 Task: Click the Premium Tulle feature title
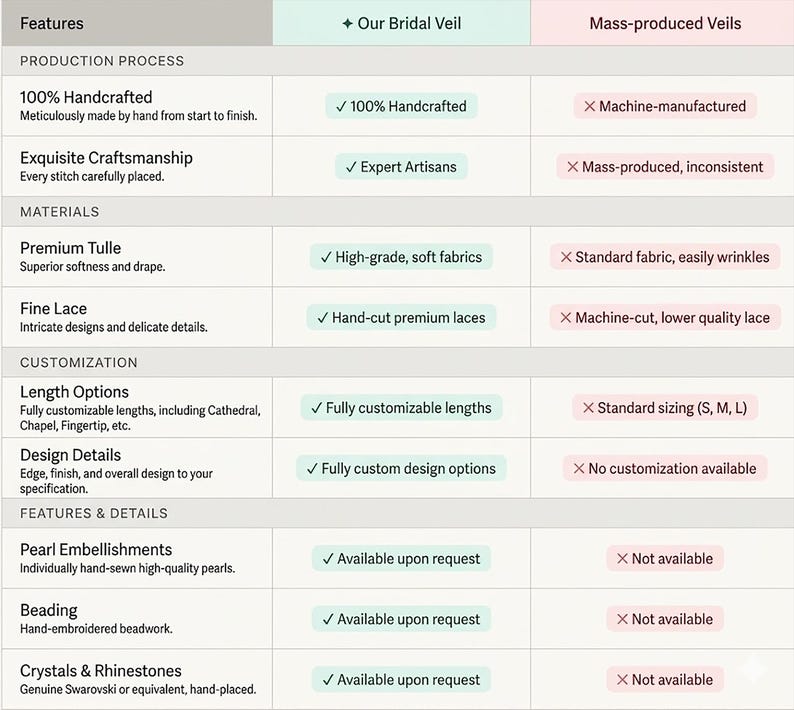click(70, 248)
